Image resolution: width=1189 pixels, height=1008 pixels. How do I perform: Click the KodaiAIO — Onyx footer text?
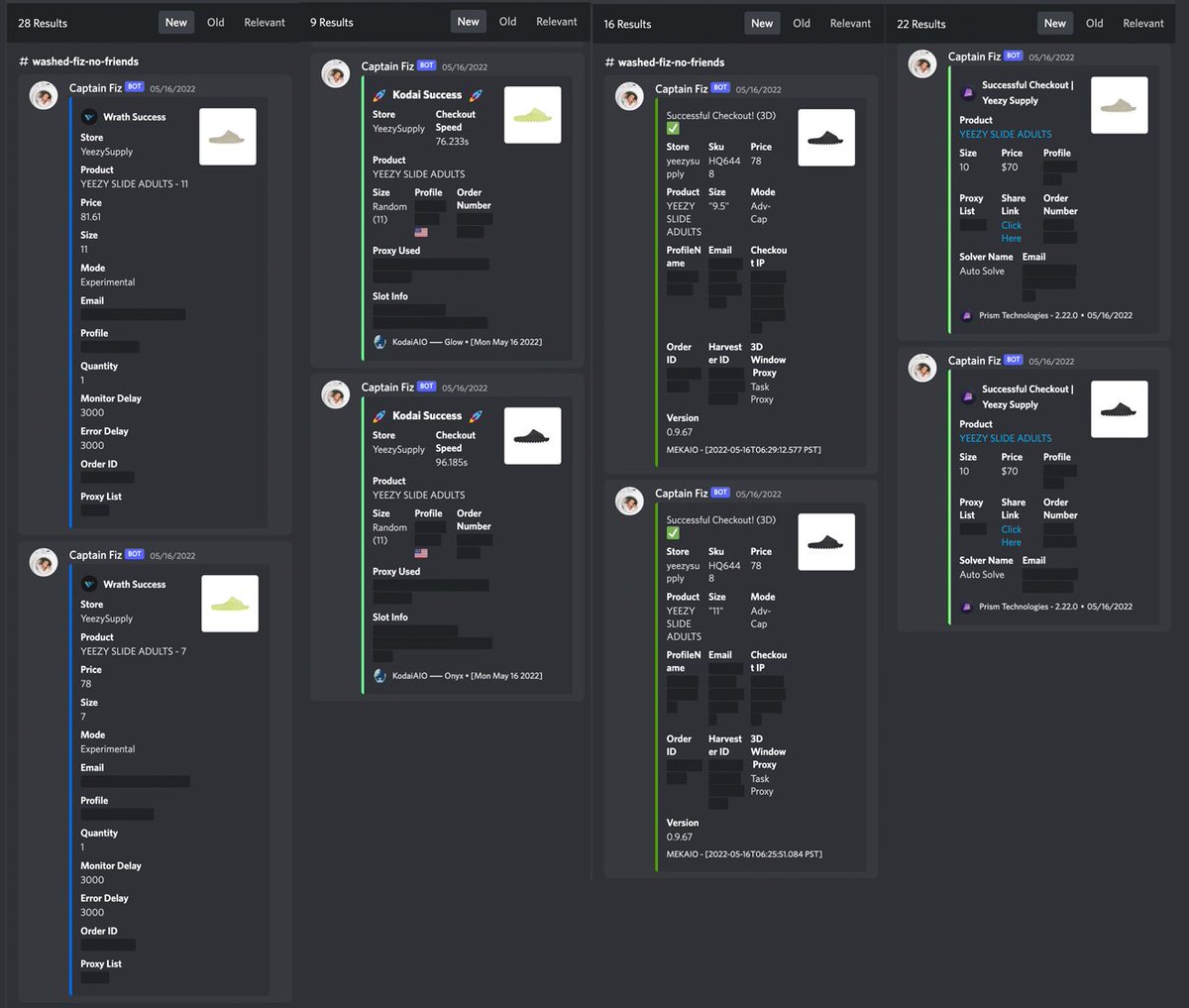tap(468, 676)
